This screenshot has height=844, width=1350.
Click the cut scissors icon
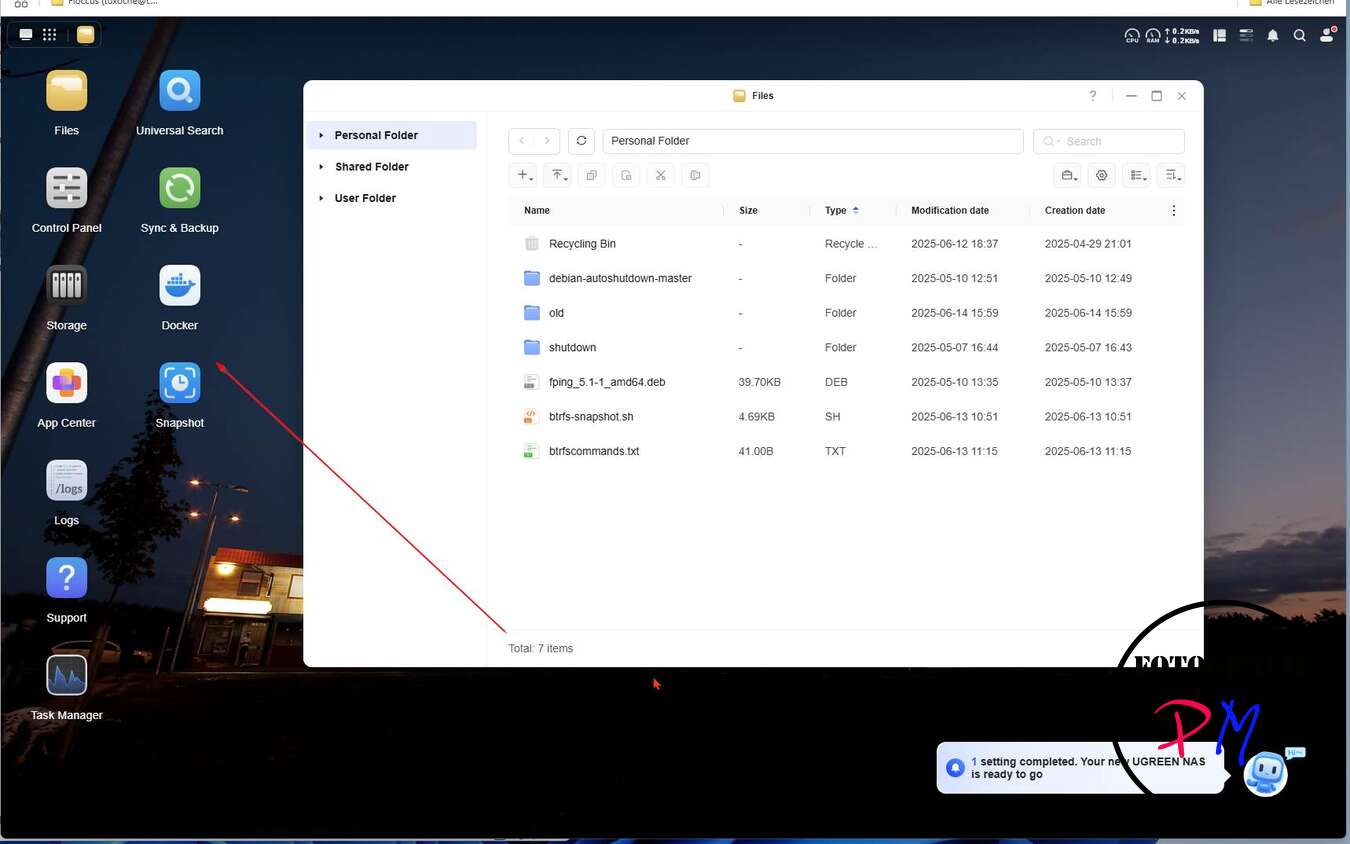pyautogui.click(x=661, y=175)
